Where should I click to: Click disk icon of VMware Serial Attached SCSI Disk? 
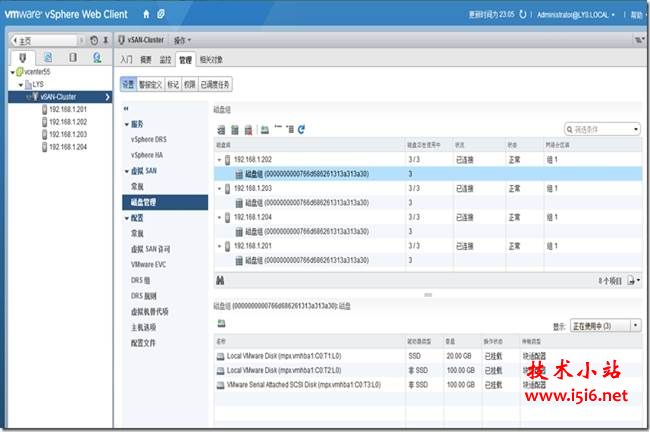221,385
